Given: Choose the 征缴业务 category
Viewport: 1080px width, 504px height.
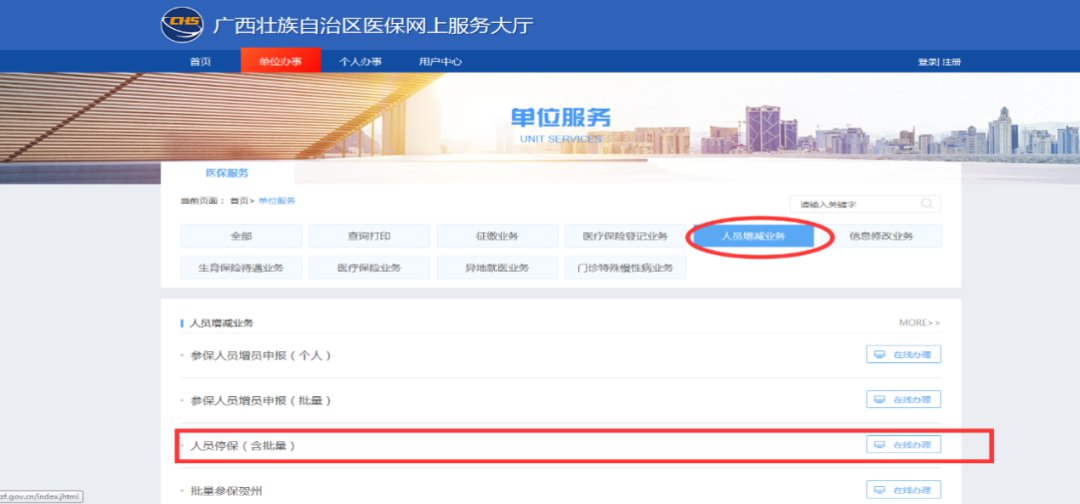Looking at the screenshot, I should [497, 236].
